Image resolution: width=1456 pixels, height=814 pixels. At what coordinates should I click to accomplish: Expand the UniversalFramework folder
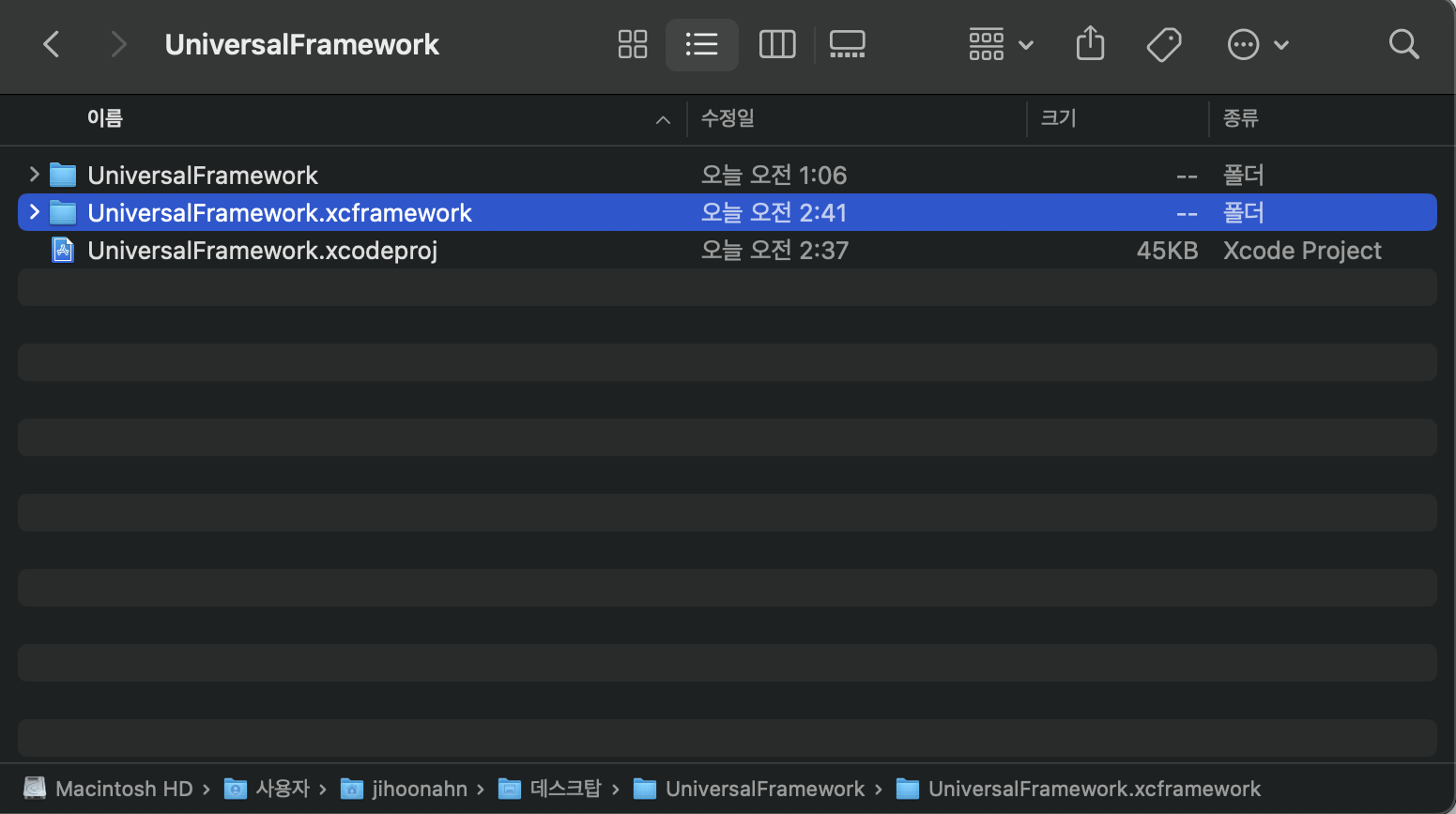coord(35,175)
